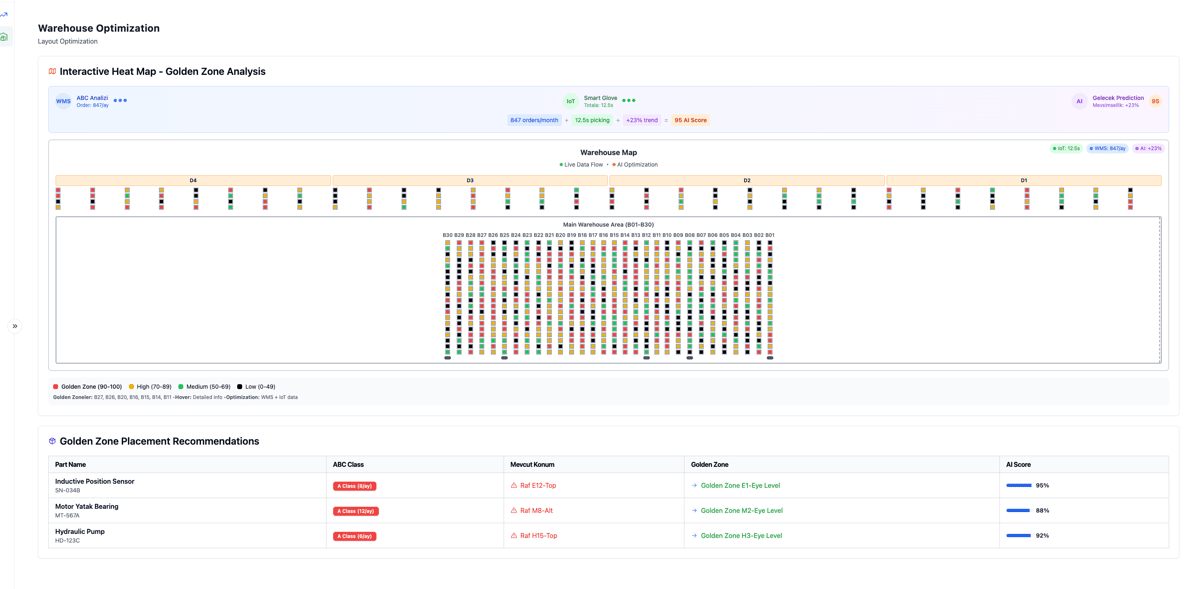Open Golden Zone E1-Eye Level recommendation

(x=740, y=485)
